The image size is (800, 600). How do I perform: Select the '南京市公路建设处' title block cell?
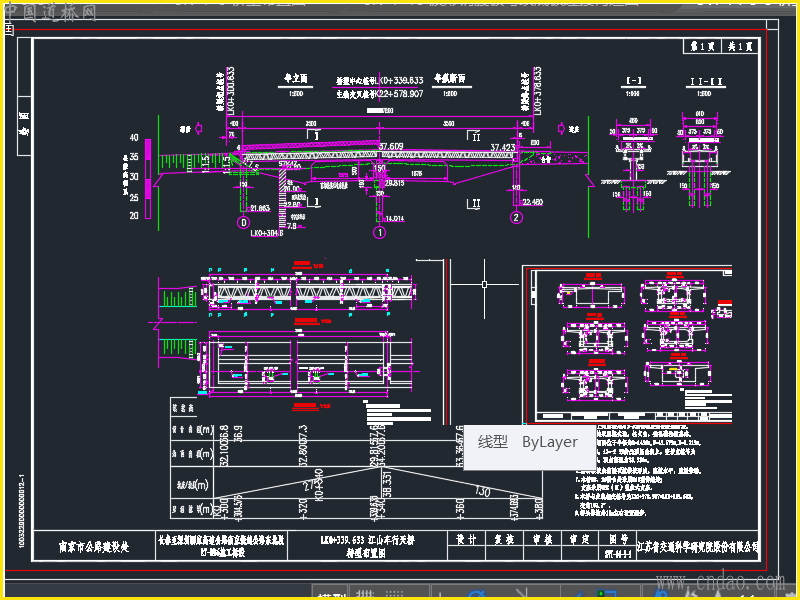pos(94,547)
